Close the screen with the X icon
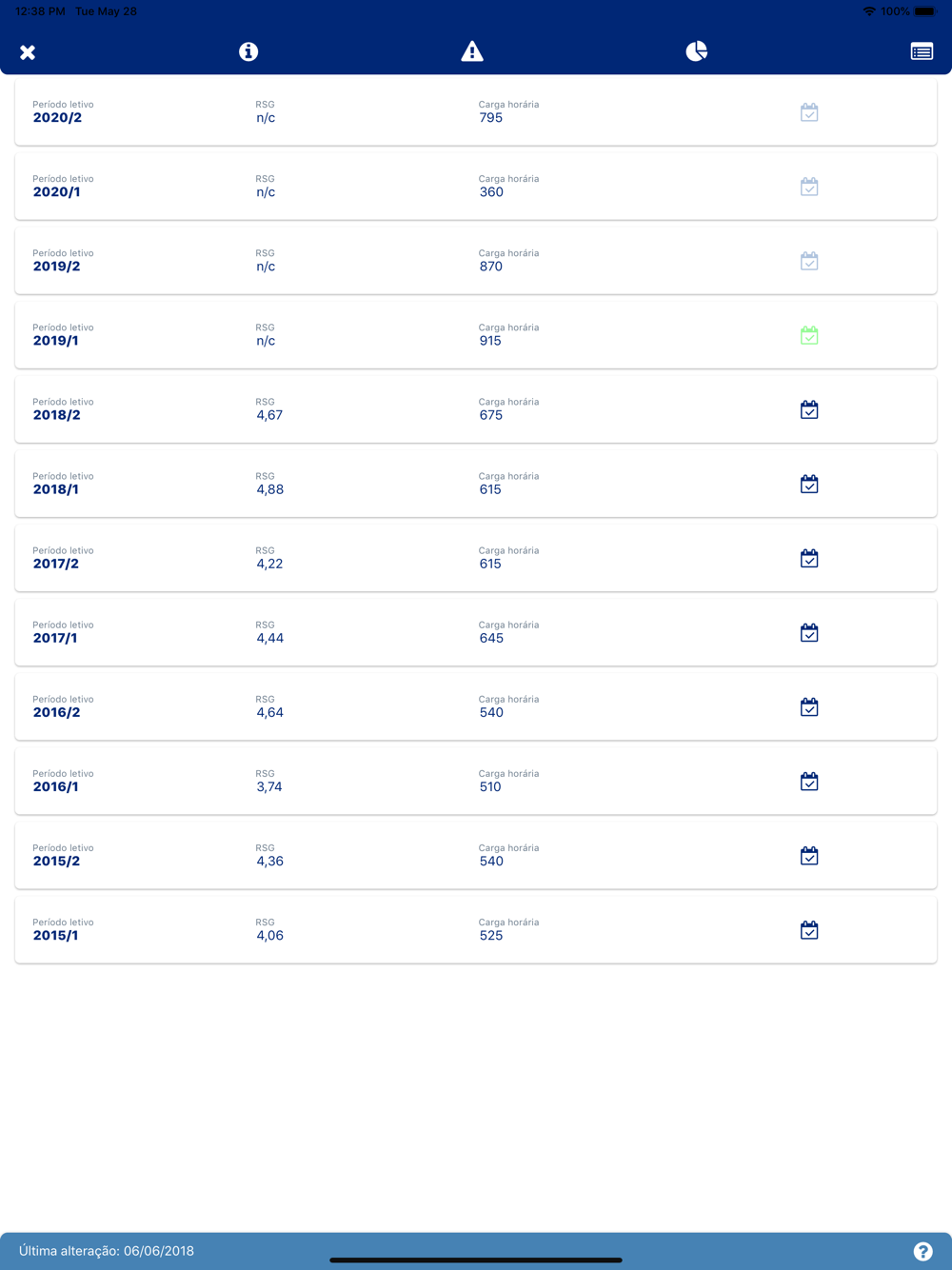 click(x=28, y=52)
